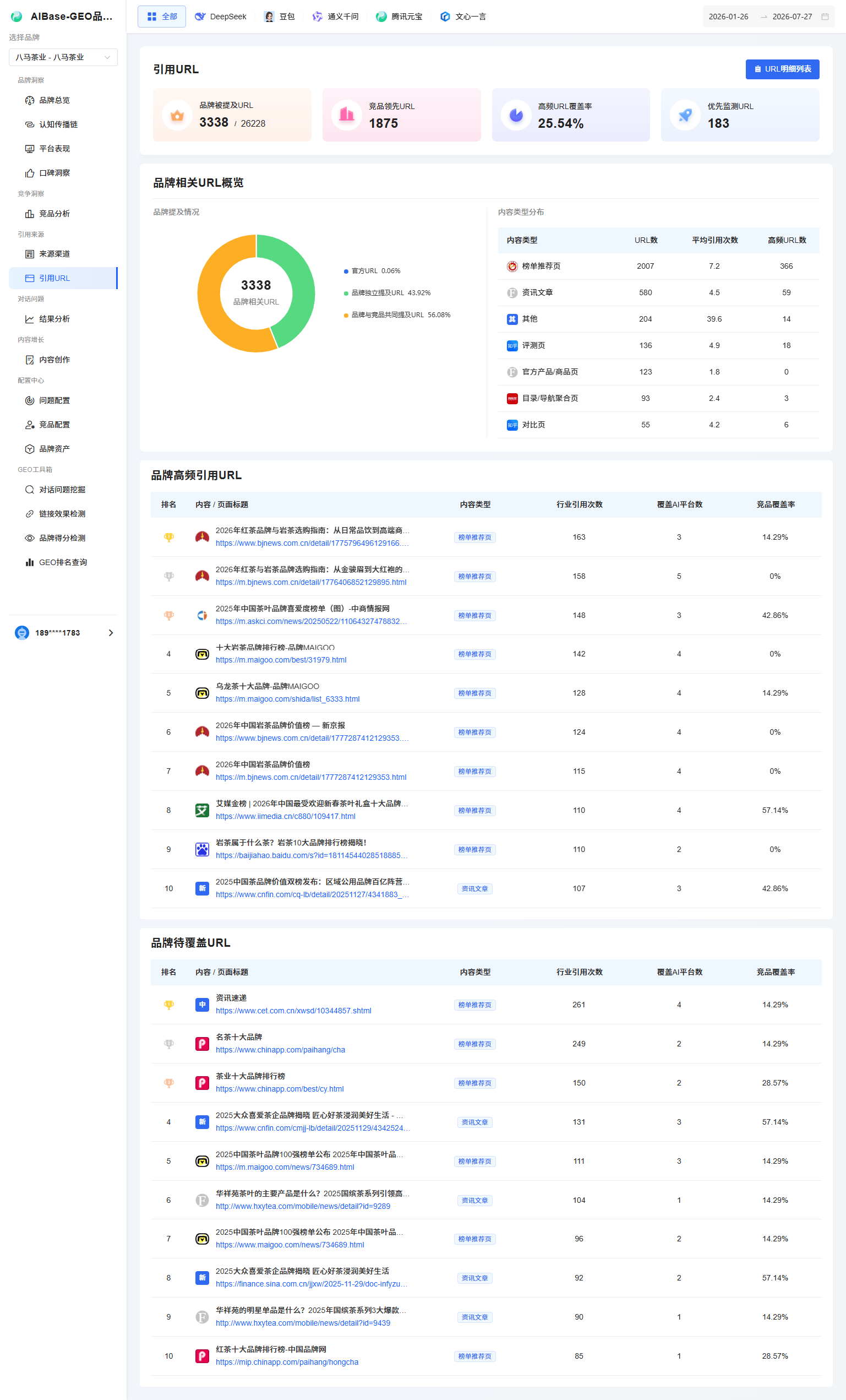Click the end date 2026-07-27 field
The width and height of the screenshot is (846, 1400).
click(x=792, y=17)
